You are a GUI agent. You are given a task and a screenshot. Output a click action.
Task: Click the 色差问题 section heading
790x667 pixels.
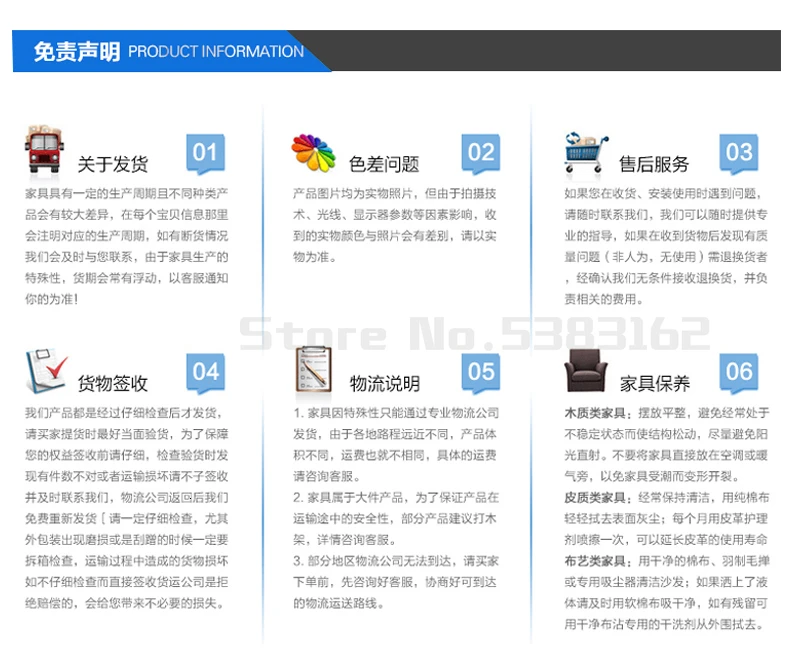384,164
